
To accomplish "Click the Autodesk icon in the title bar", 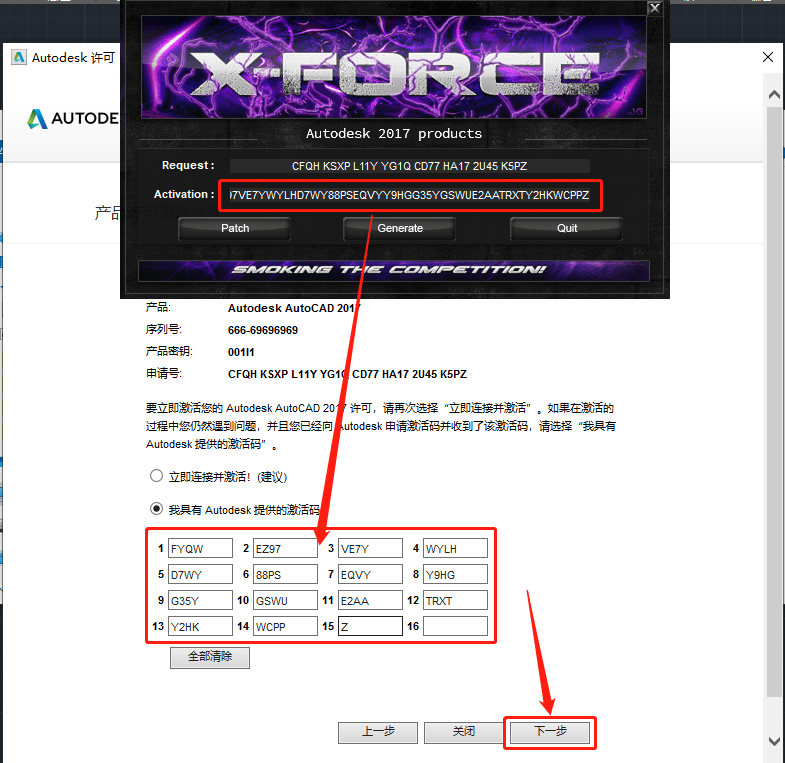I will click(x=19, y=58).
